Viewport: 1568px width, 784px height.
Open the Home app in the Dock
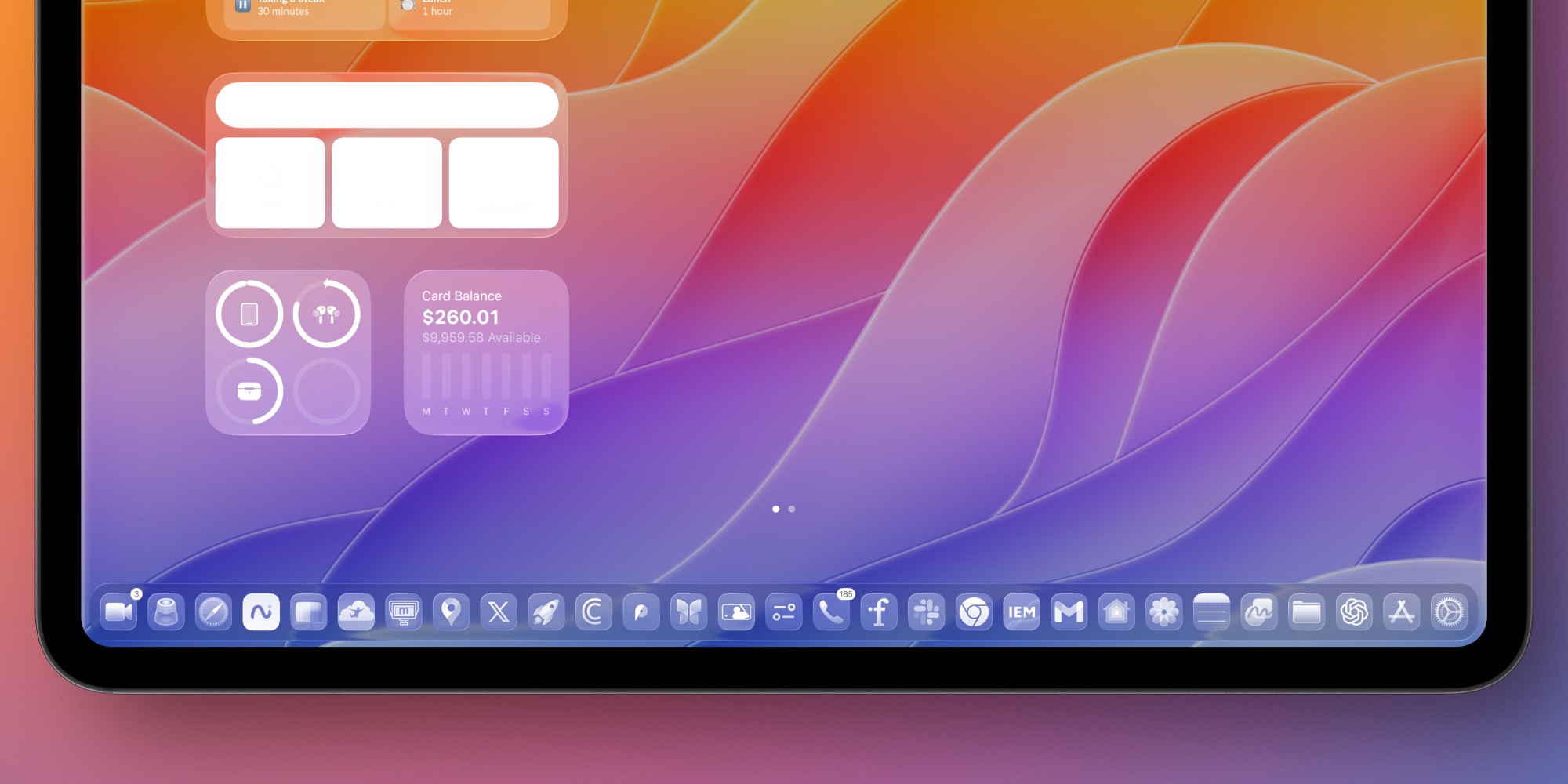click(x=1116, y=612)
